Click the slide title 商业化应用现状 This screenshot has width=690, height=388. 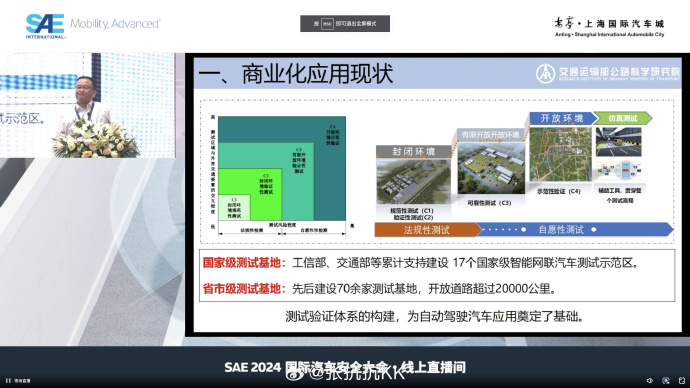[x=317, y=73]
